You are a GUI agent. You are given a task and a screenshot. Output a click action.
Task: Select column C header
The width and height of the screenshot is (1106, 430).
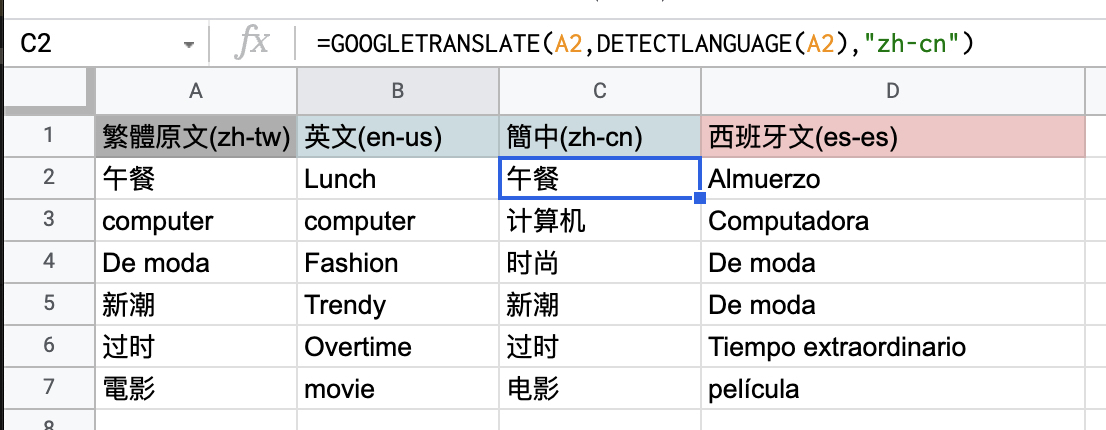point(600,91)
